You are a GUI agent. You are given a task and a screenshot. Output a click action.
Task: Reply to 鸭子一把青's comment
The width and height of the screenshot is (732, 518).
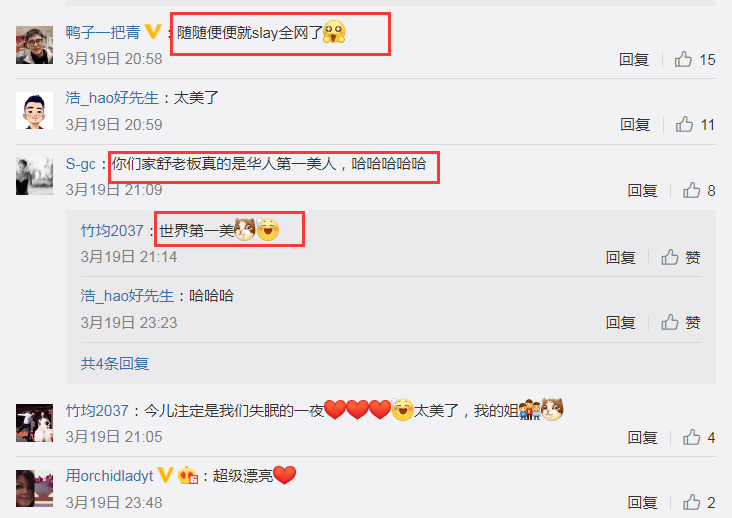634,60
